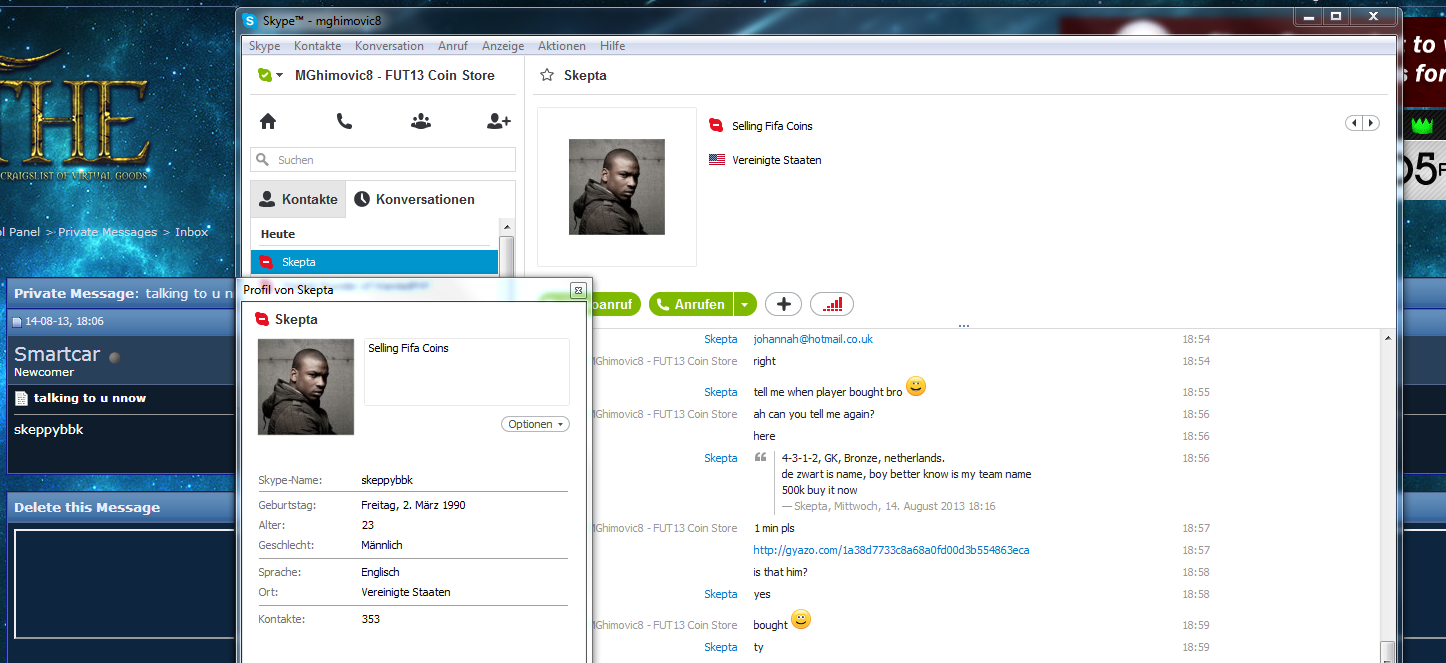Open the Konversation menu
This screenshot has height=663, width=1446.
pos(389,46)
